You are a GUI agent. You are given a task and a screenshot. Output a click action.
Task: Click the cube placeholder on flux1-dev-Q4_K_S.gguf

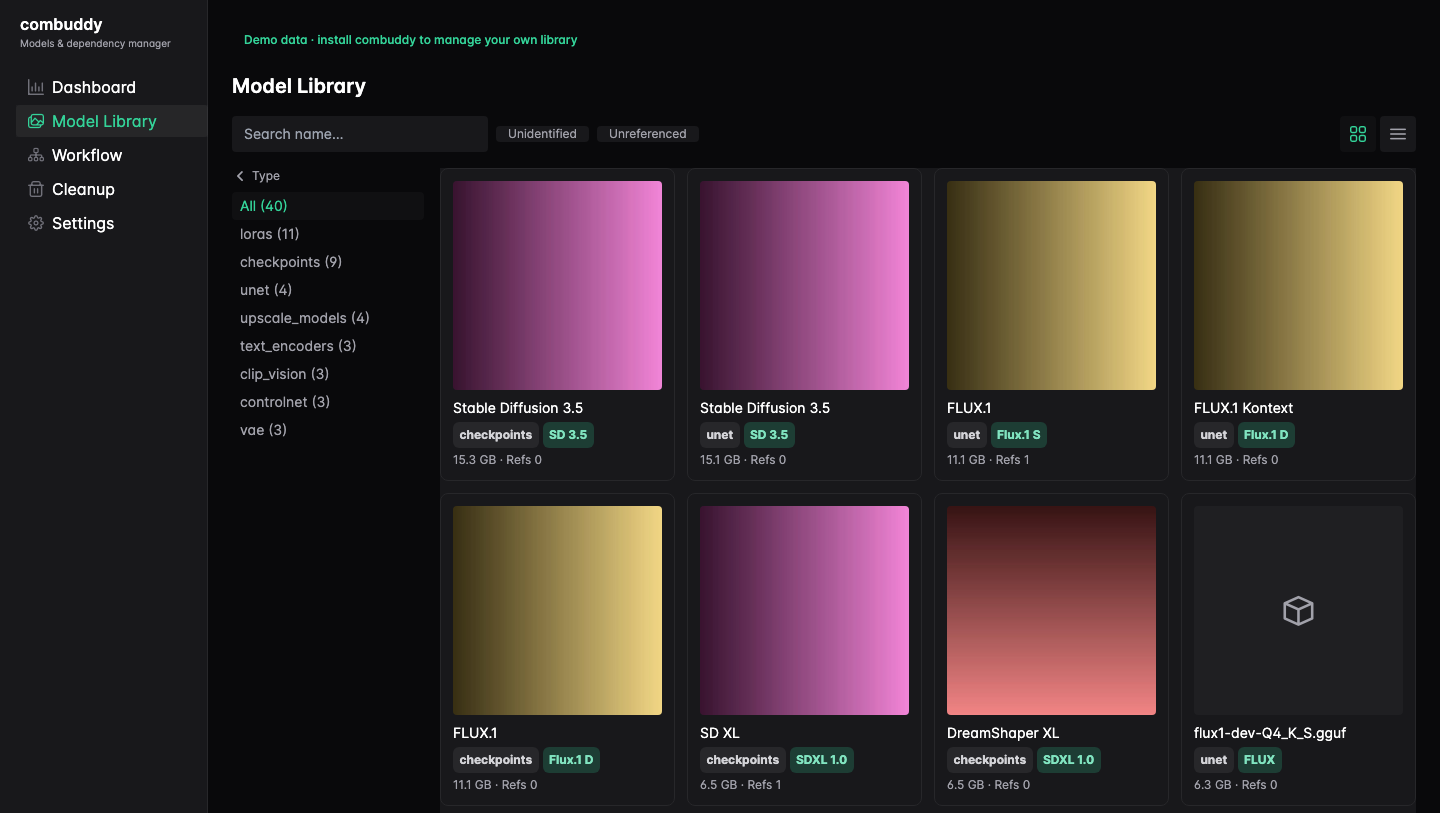coord(1298,611)
